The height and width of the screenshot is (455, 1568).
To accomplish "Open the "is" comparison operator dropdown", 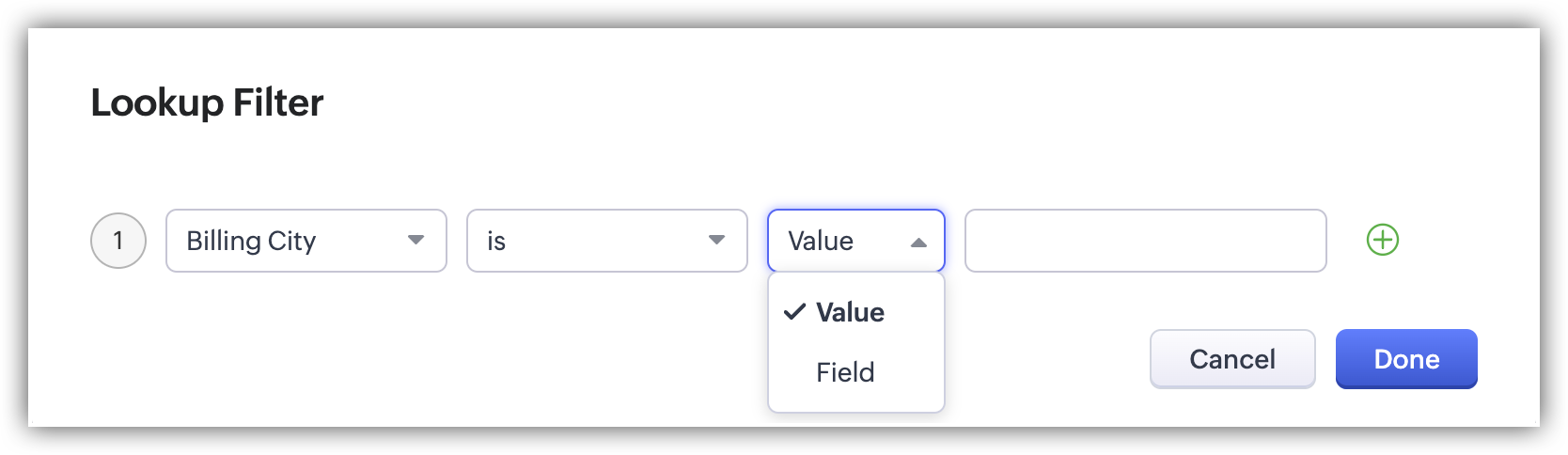I will (606, 241).
